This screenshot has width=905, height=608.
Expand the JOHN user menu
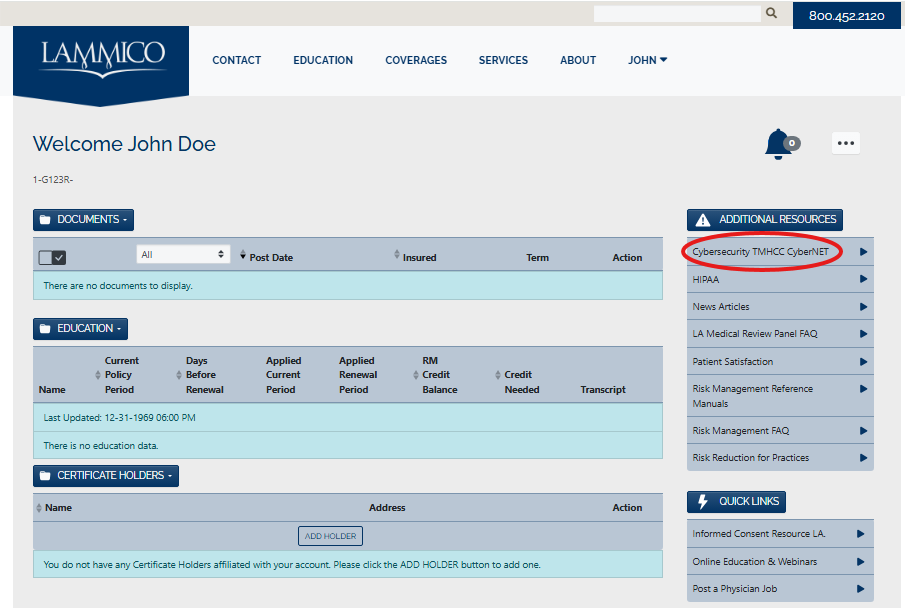point(647,60)
